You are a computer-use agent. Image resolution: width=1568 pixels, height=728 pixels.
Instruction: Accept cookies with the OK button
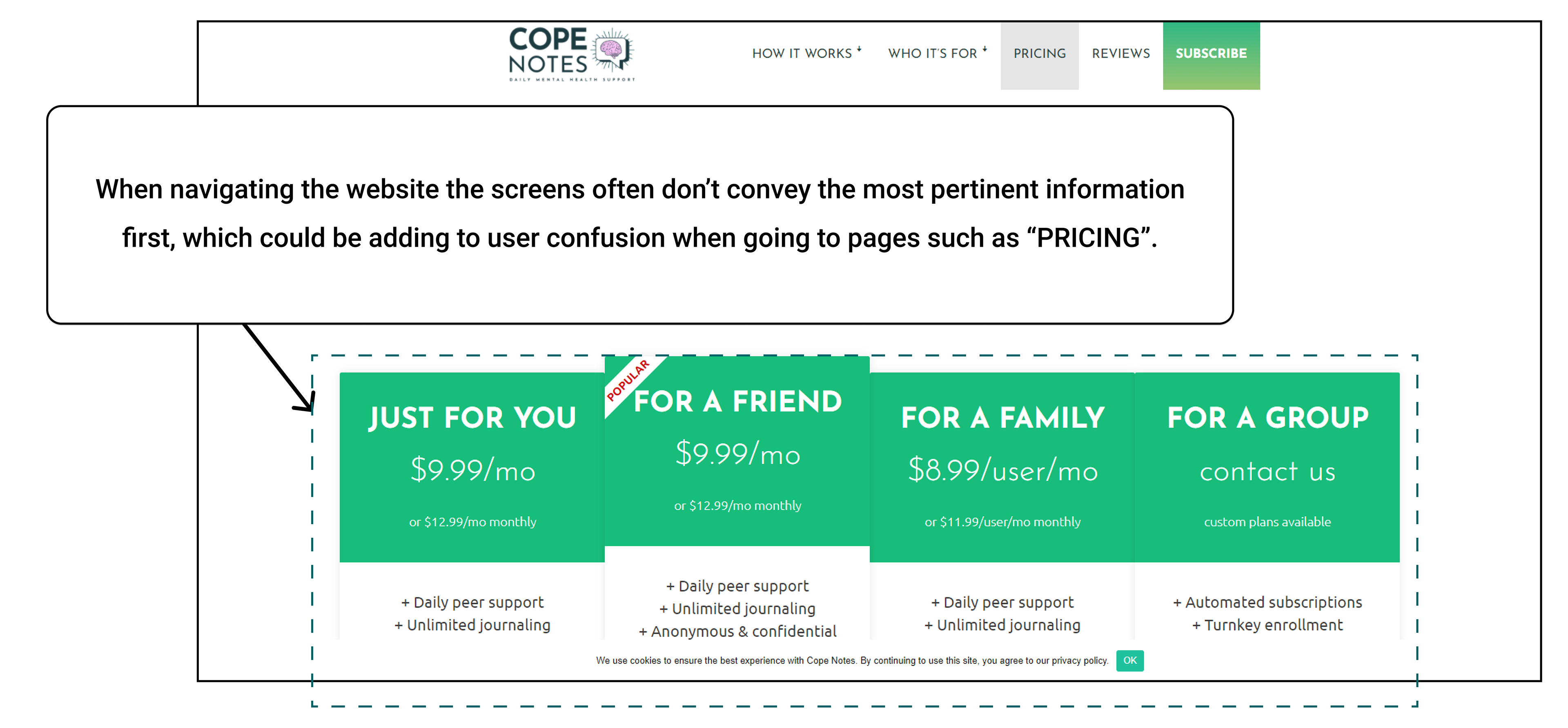(x=1130, y=661)
